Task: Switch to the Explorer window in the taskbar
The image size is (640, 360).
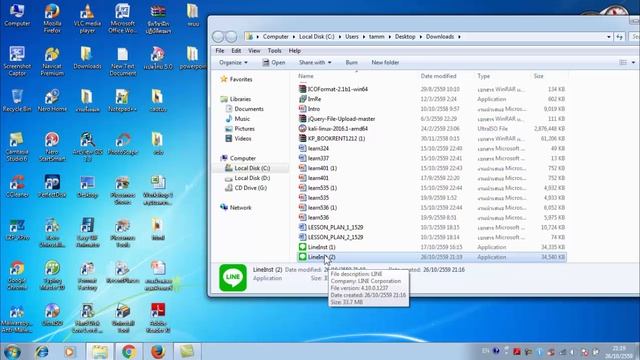Action: tap(100, 351)
